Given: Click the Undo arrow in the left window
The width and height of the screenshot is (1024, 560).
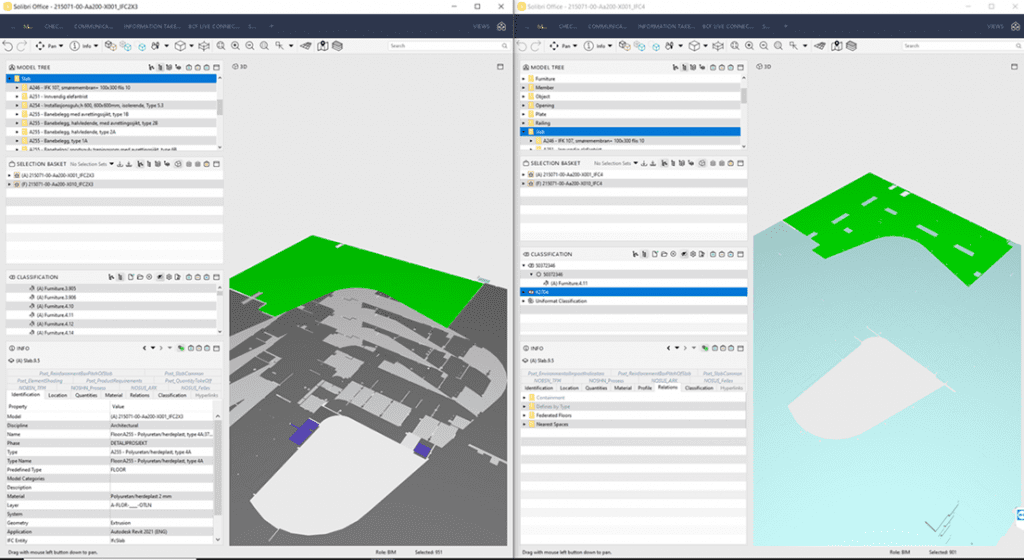Looking at the screenshot, I should tap(8, 46).
